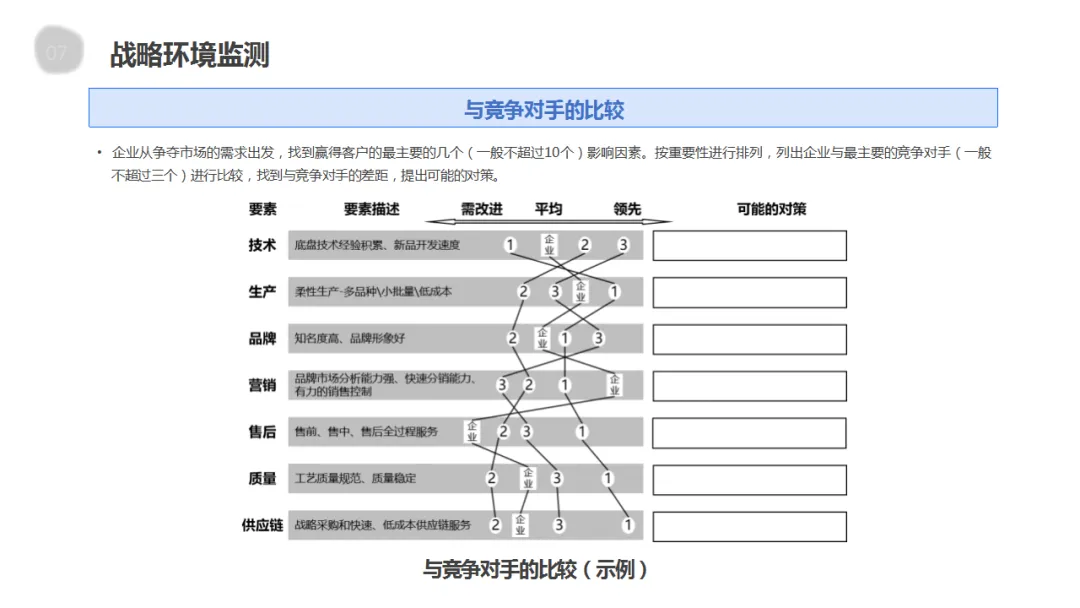Click competitor circle 2 in 售后 row

click(x=503, y=432)
